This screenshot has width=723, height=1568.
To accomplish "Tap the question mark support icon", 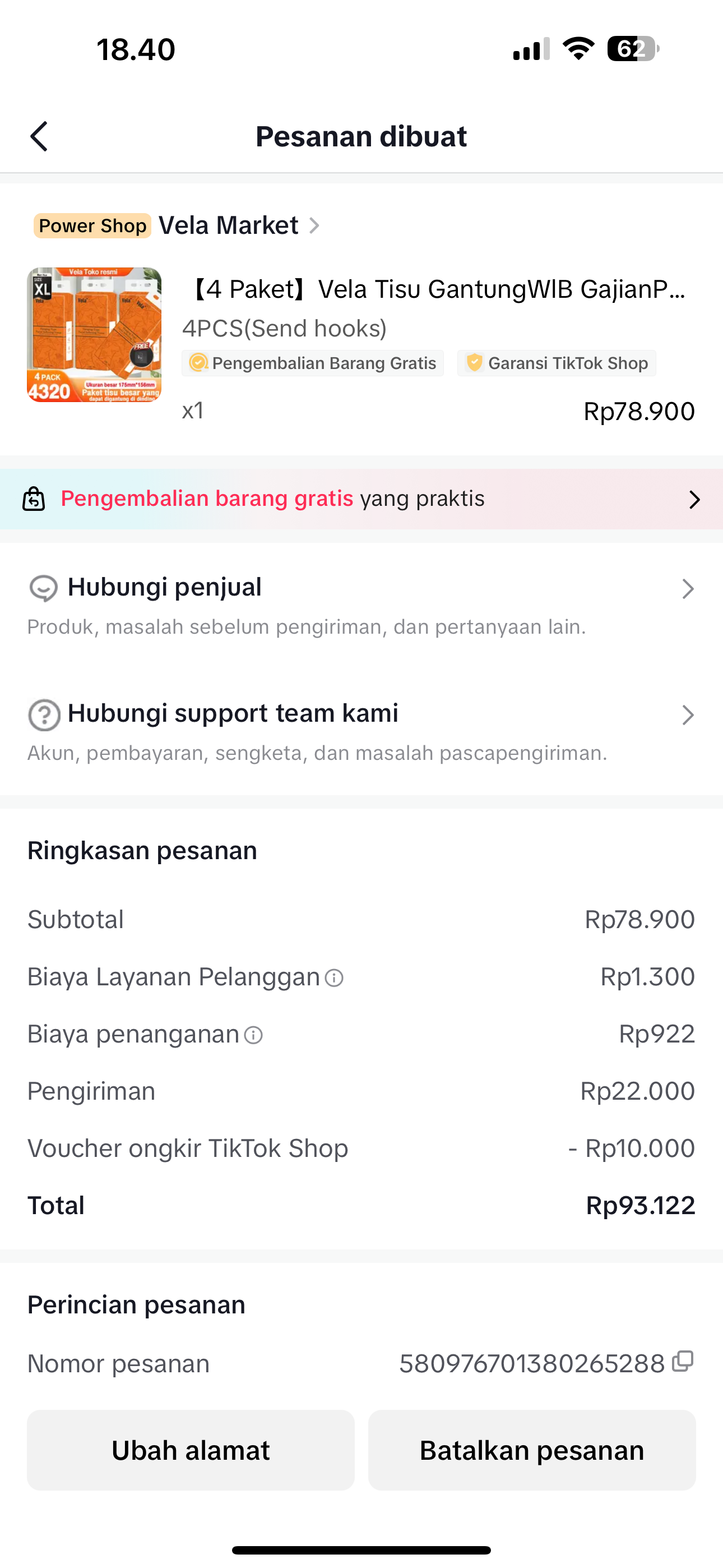I will pos(44,714).
